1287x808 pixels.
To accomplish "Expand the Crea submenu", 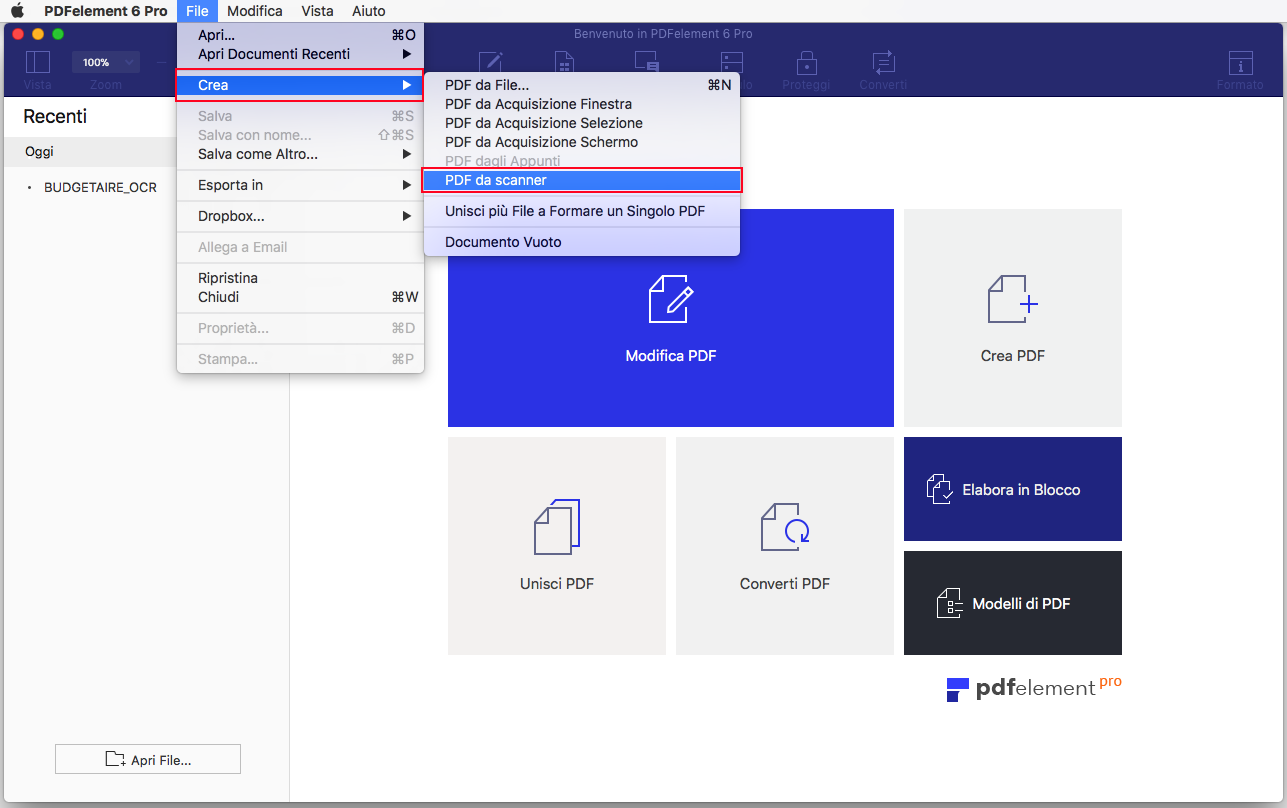I will pos(301,85).
